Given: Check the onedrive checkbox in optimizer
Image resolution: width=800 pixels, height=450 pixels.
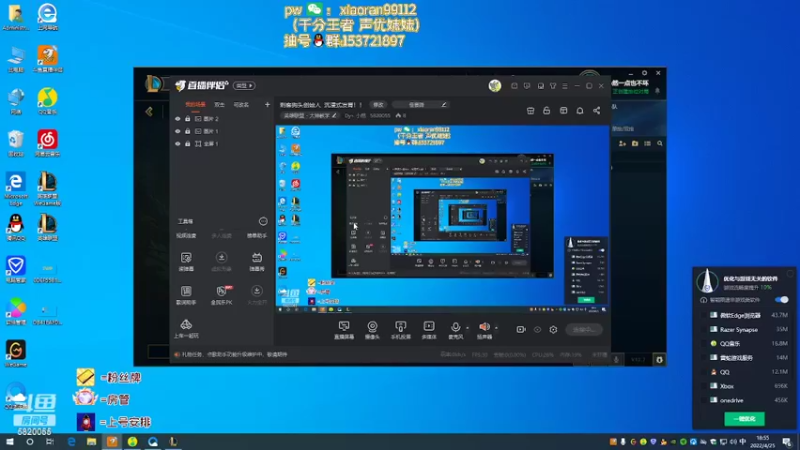Looking at the screenshot, I should [704, 401].
